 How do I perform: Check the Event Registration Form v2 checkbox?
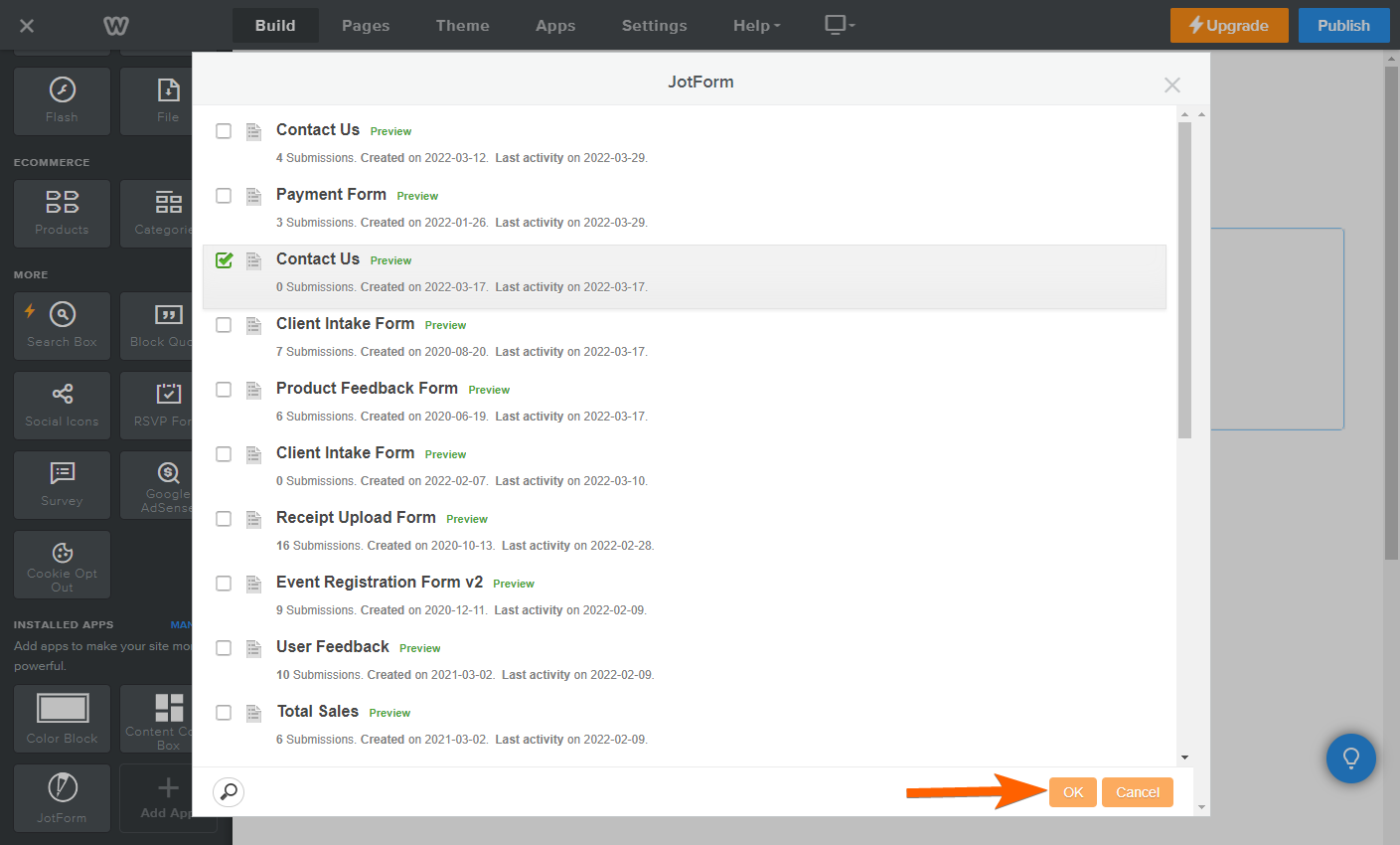pyautogui.click(x=224, y=584)
